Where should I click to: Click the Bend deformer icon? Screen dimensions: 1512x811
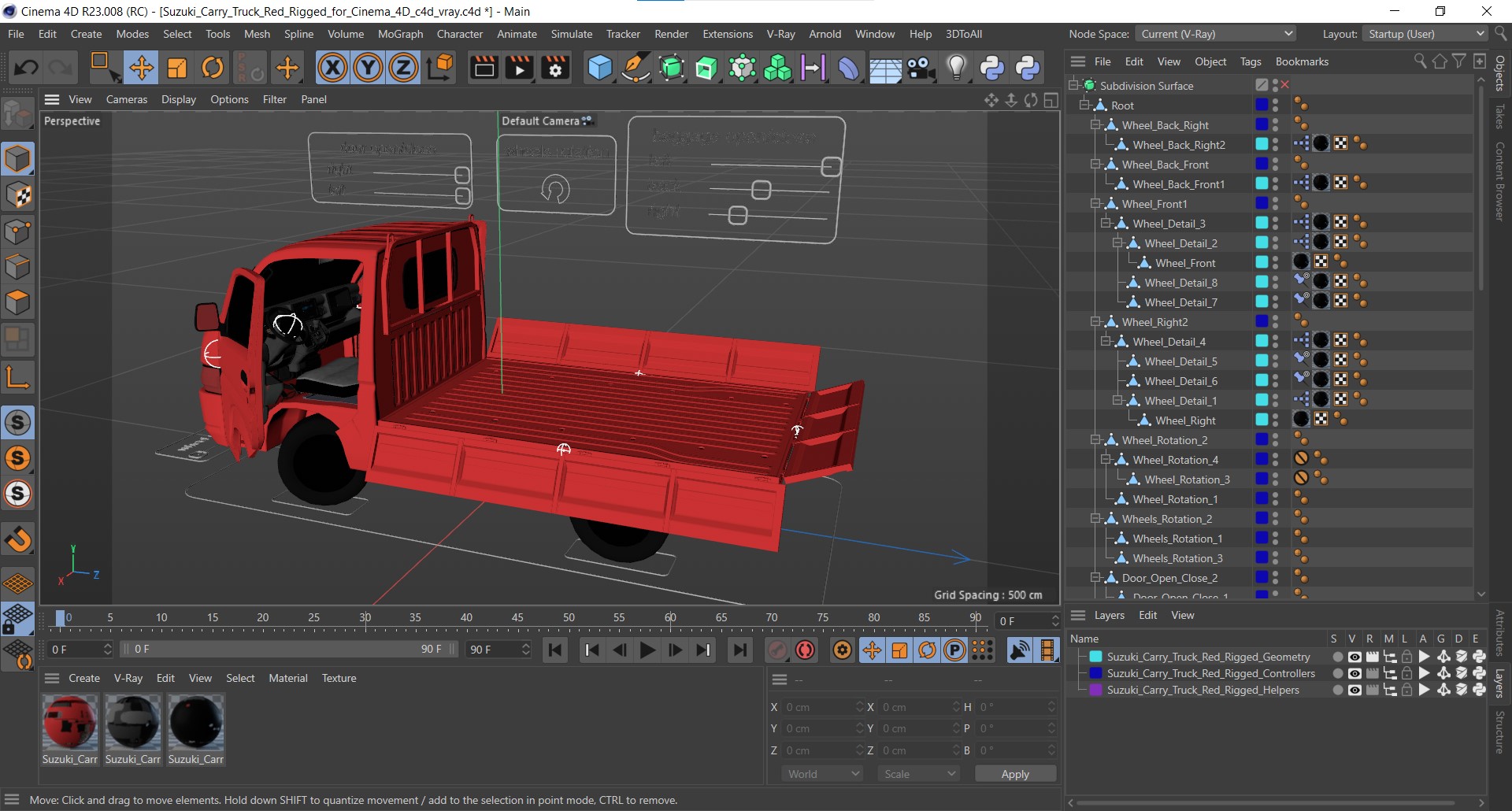pyautogui.click(x=849, y=68)
